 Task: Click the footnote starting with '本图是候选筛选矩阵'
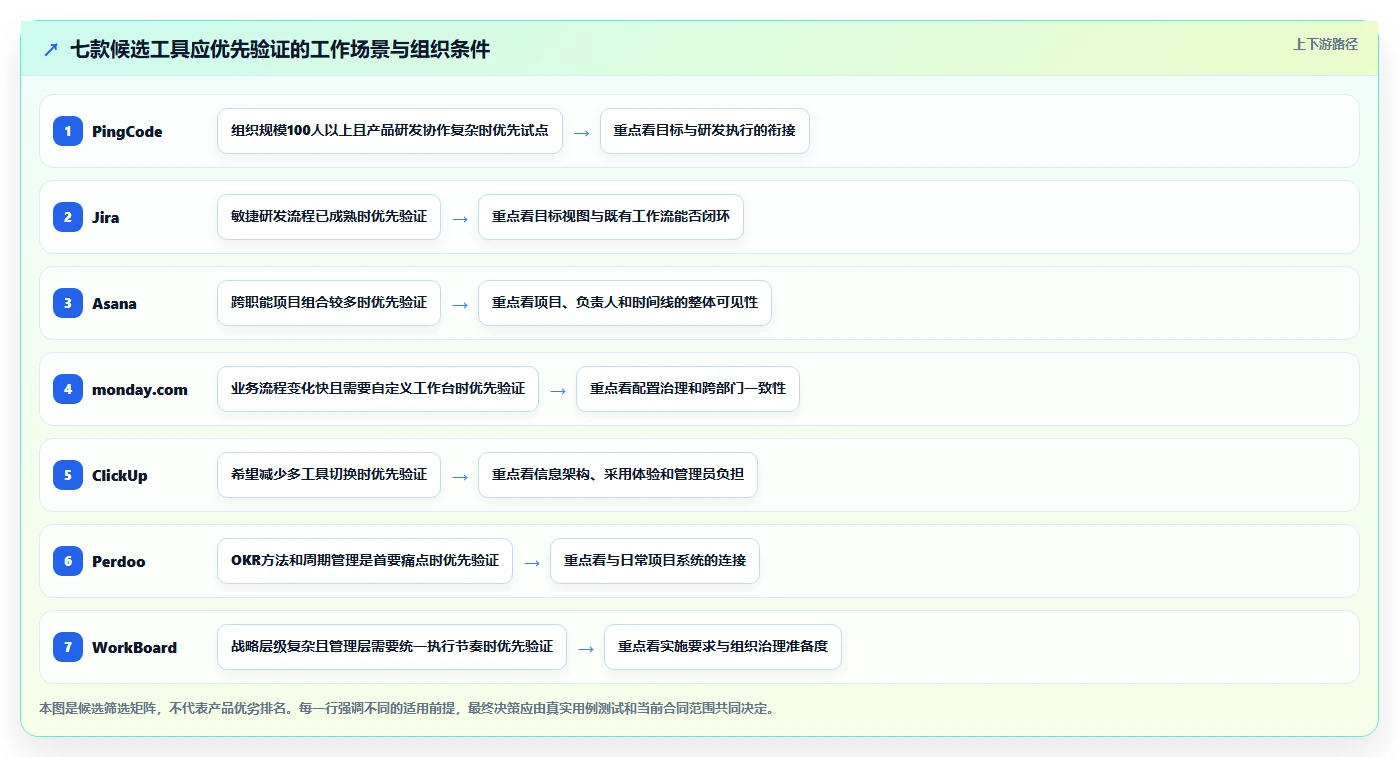click(x=407, y=708)
